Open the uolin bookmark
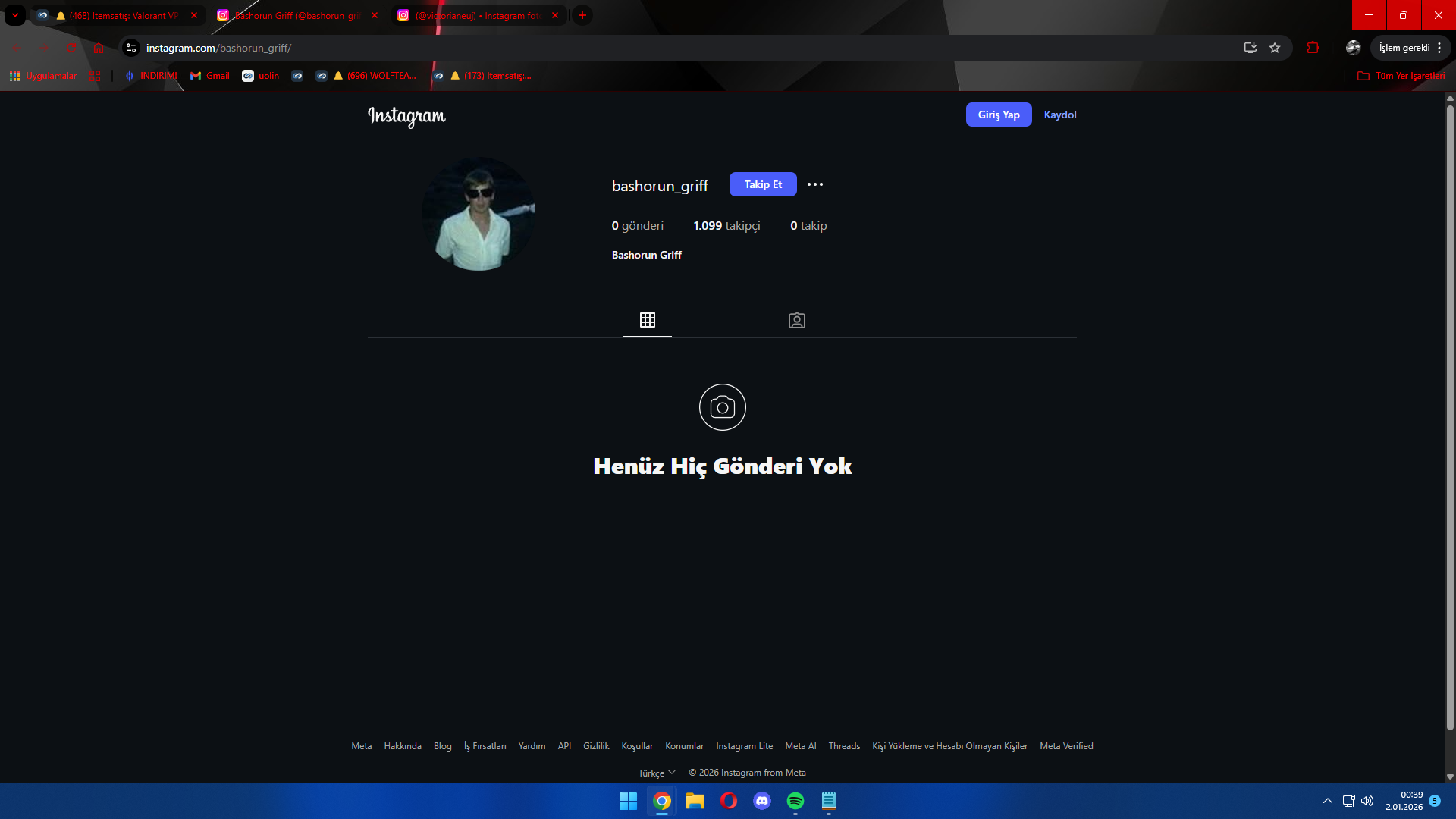1456x819 pixels. pyautogui.click(x=260, y=76)
